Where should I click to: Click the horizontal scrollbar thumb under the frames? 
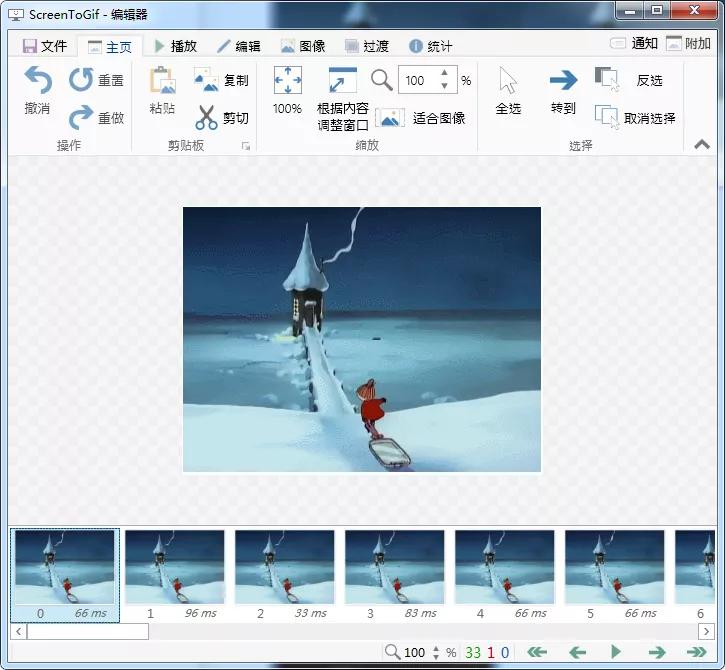pyautogui.click(x=87, y=632)
